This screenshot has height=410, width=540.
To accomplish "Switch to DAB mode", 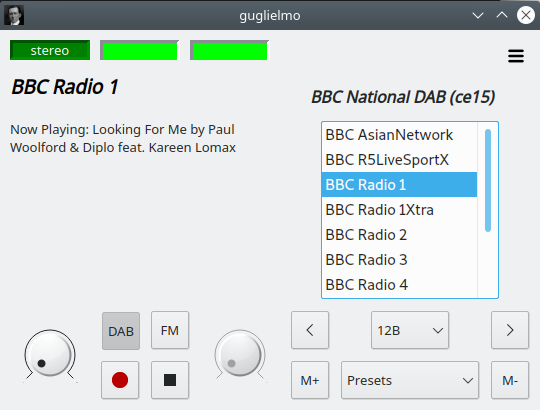I will (121, 331).
